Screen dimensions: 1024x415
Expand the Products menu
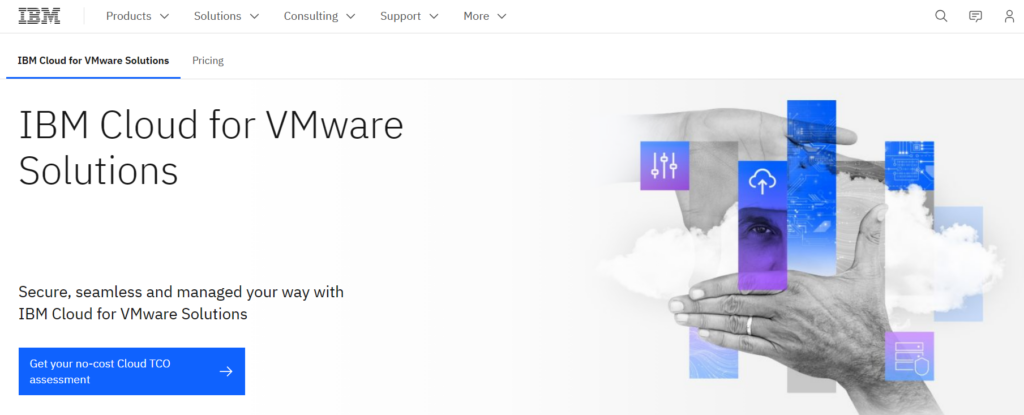point(137,16)
